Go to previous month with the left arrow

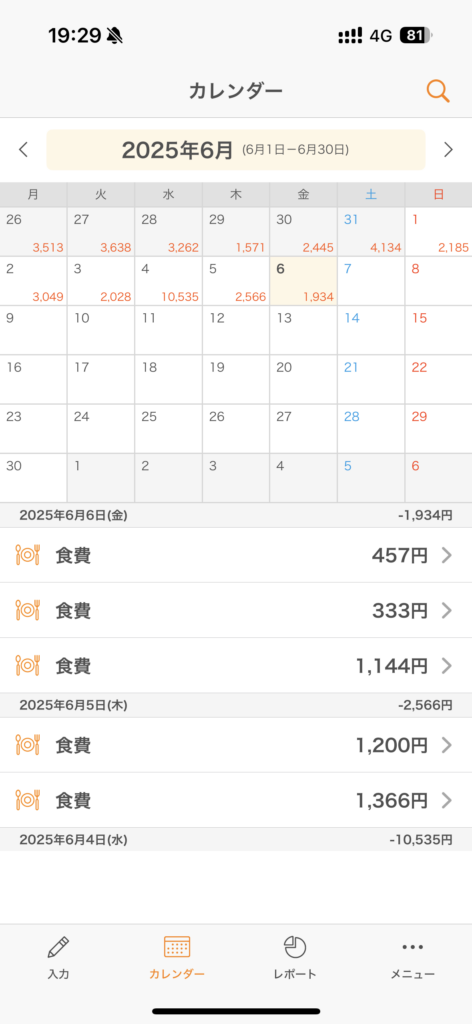pos(24,150)
